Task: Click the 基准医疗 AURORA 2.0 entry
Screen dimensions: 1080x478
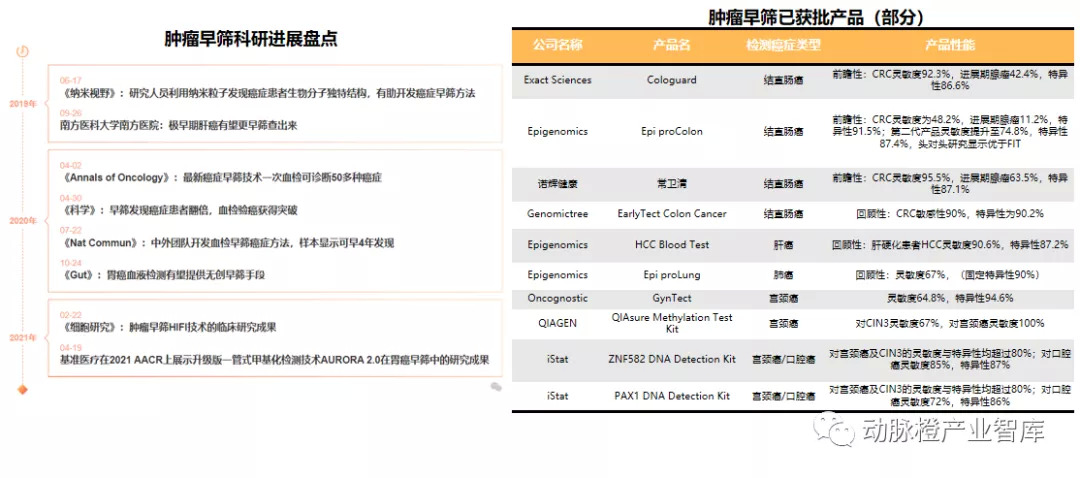Action: [x=275, y=360]
